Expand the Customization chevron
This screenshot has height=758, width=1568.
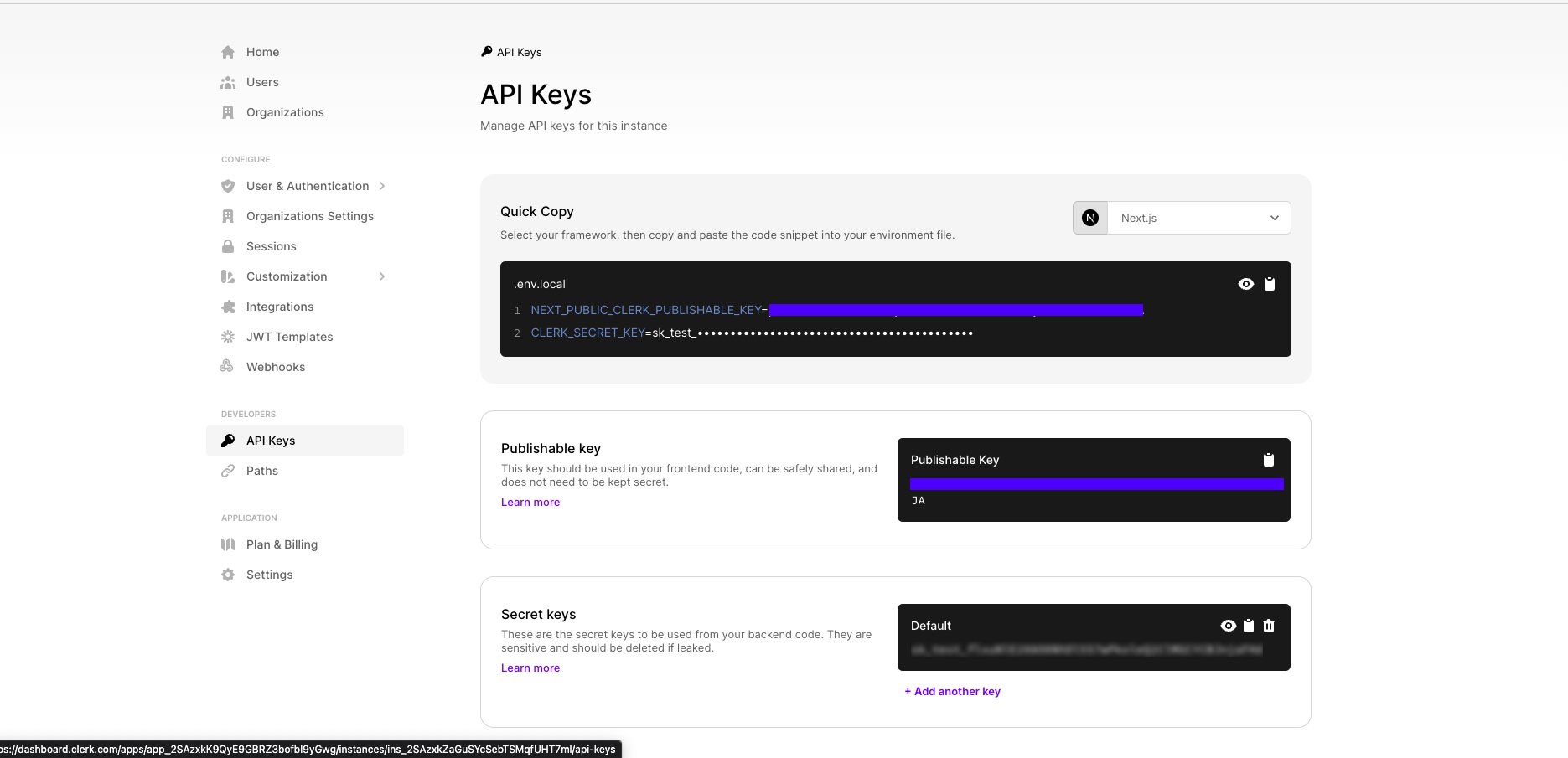coord(382,276)
